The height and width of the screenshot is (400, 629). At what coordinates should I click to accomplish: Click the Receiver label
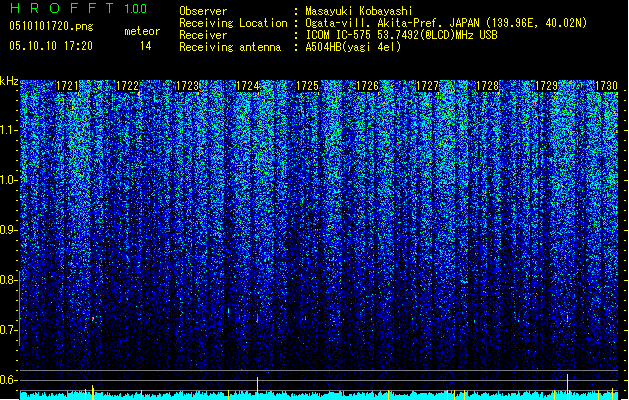203,35
